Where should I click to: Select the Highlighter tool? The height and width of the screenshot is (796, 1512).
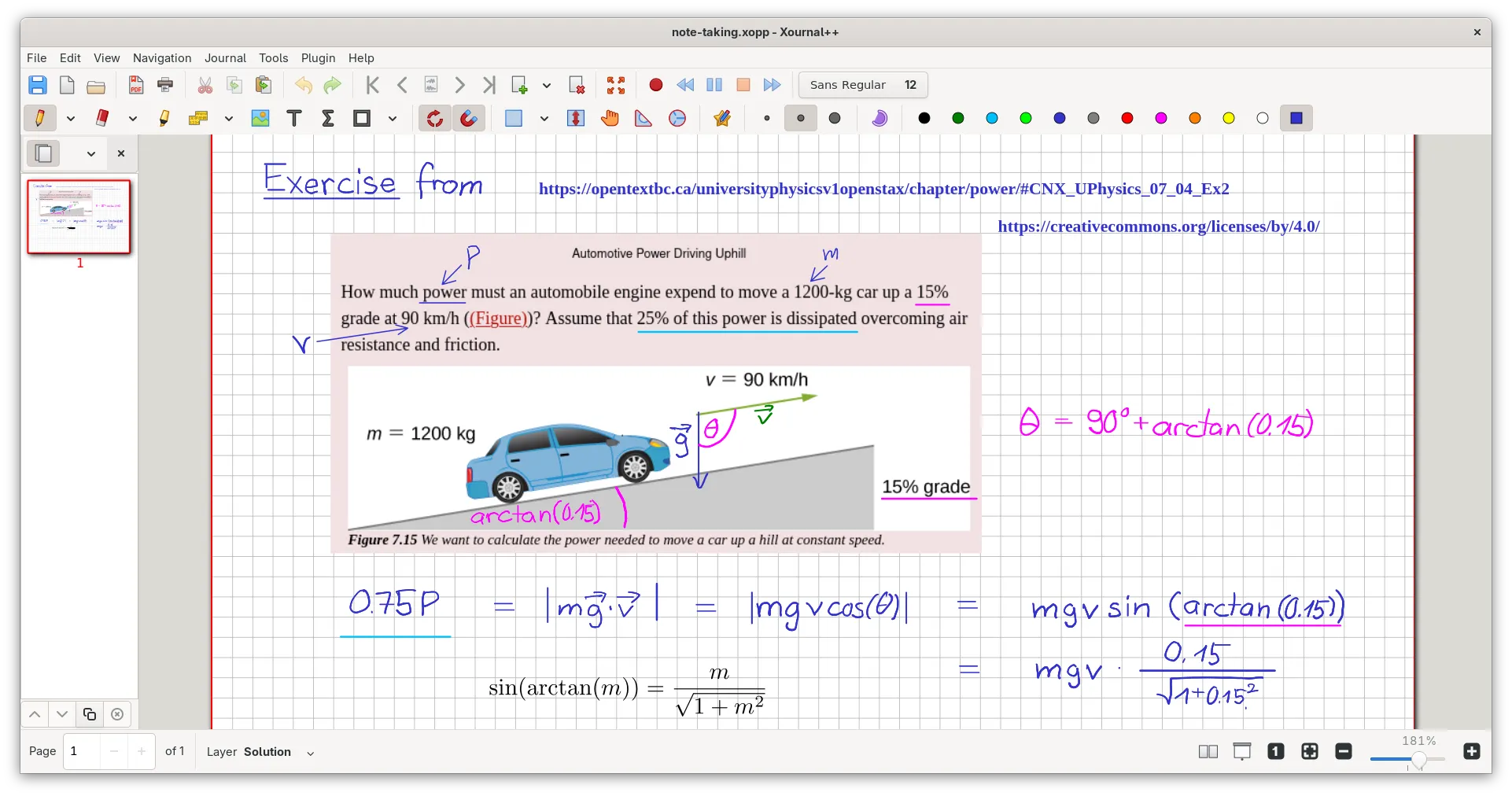164,118
